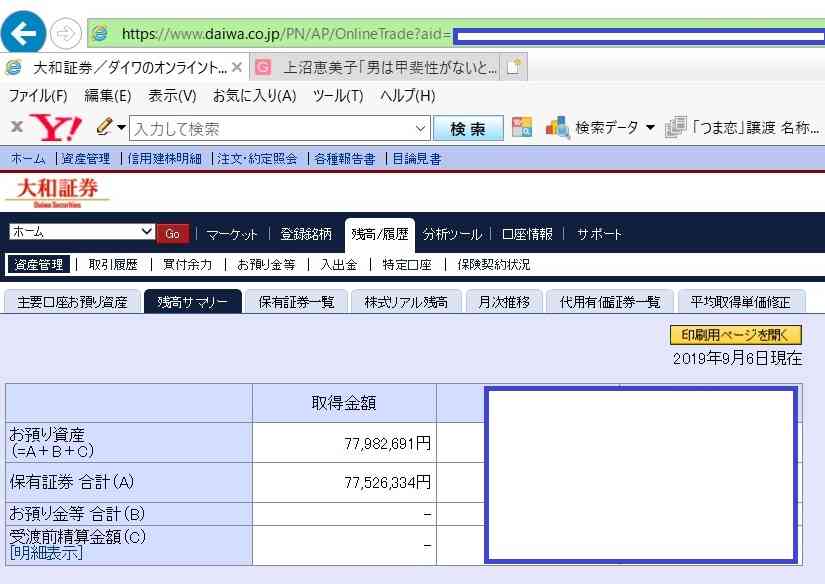825x584 pixels.
Task: Select the 資産管理 submenu item
Action: coord(39,264)
